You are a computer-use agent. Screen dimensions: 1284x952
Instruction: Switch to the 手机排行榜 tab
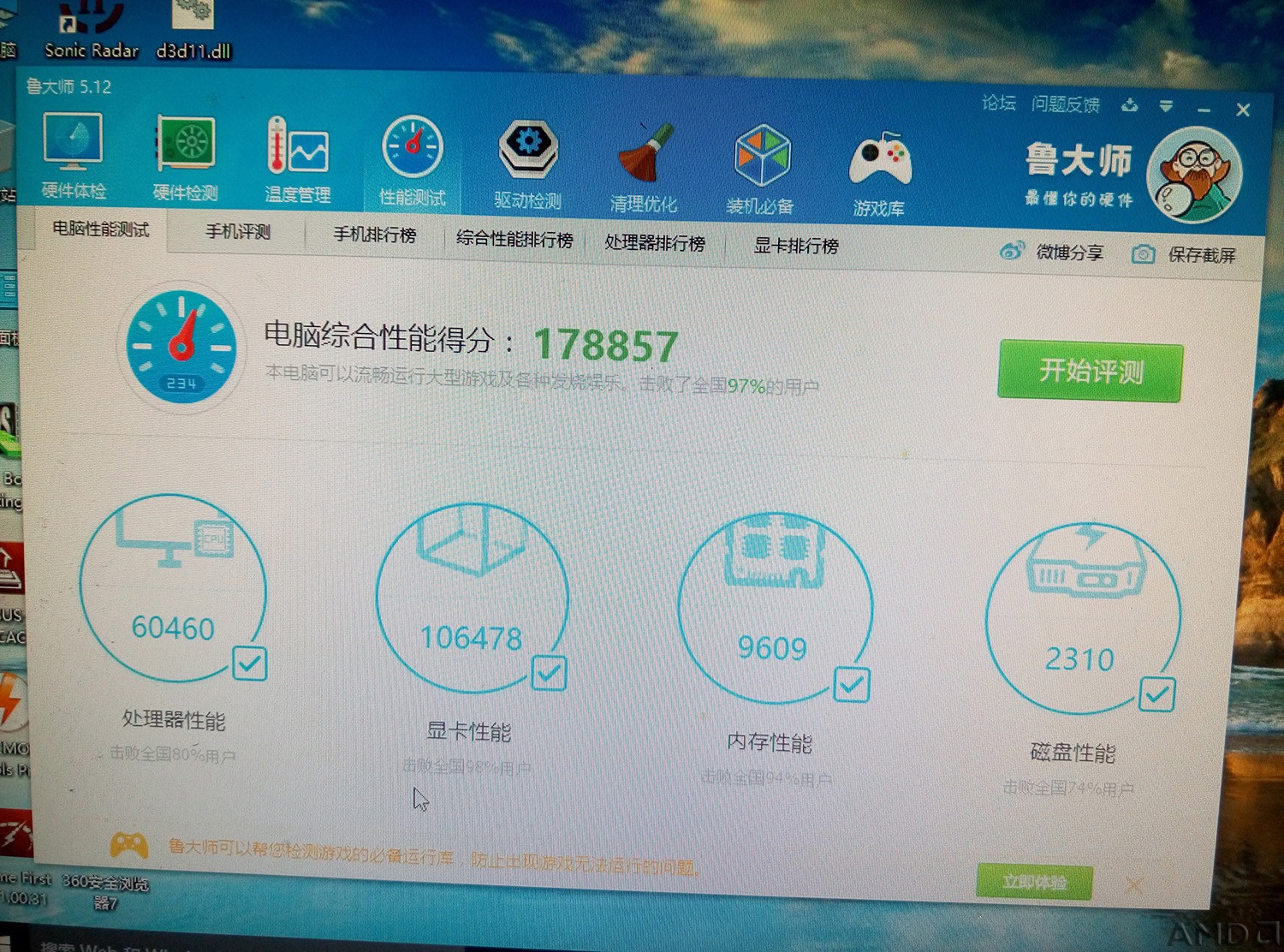pyautogui.click(x=375, y=235)
